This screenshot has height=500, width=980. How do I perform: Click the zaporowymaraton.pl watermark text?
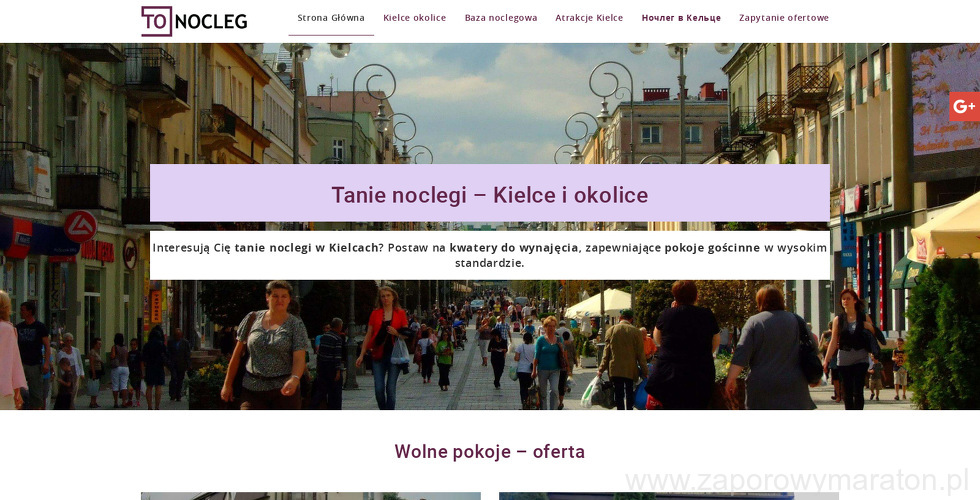point(797,481)
